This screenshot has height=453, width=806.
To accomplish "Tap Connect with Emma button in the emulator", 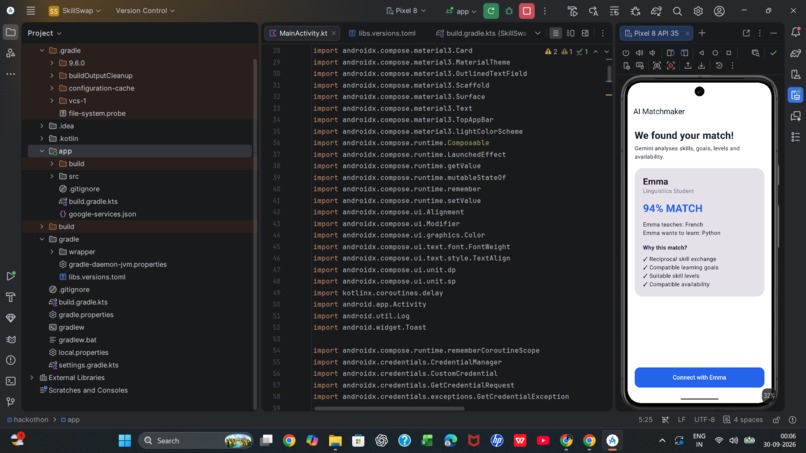I will click(699, 377).
